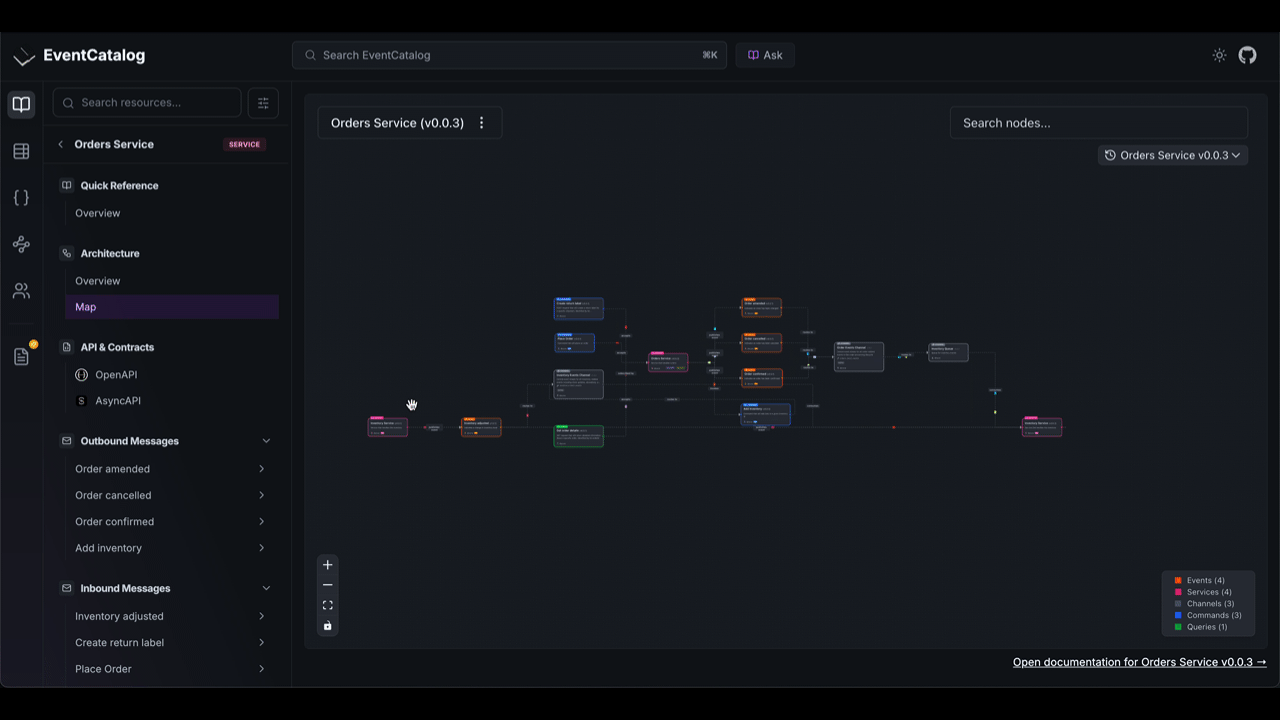Click the API & Contracts section icon
The image size is (1280, 720).
click(67, 347)
